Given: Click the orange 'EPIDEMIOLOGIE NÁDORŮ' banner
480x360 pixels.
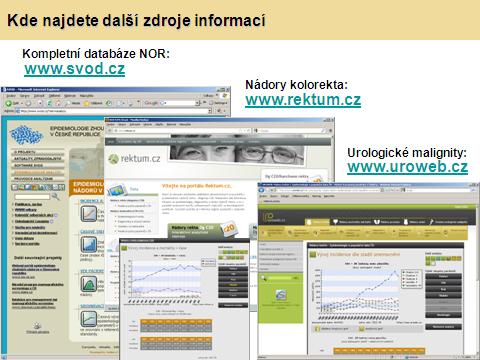Looking at the screenshot, I should click(87, 187).
